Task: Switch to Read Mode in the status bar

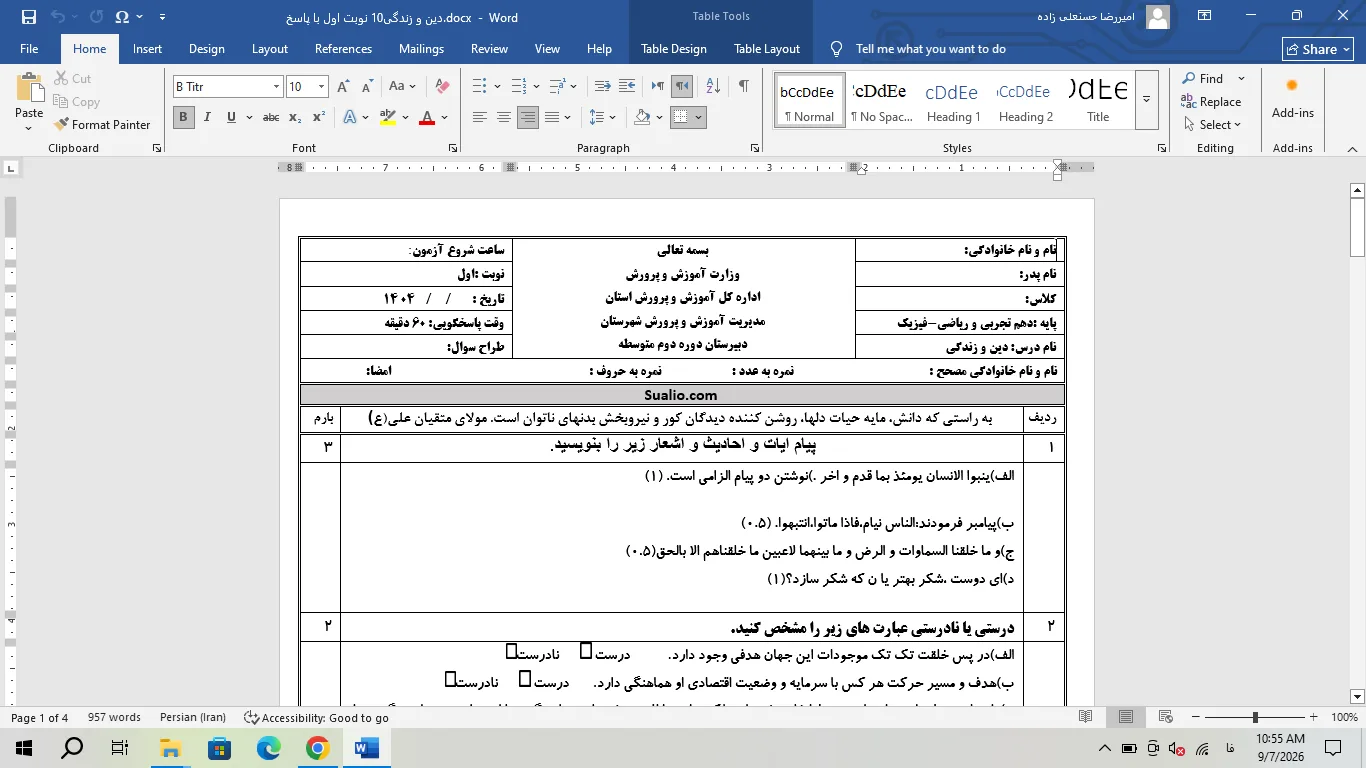Action: pyautogui.click(x=1086, y=717)
